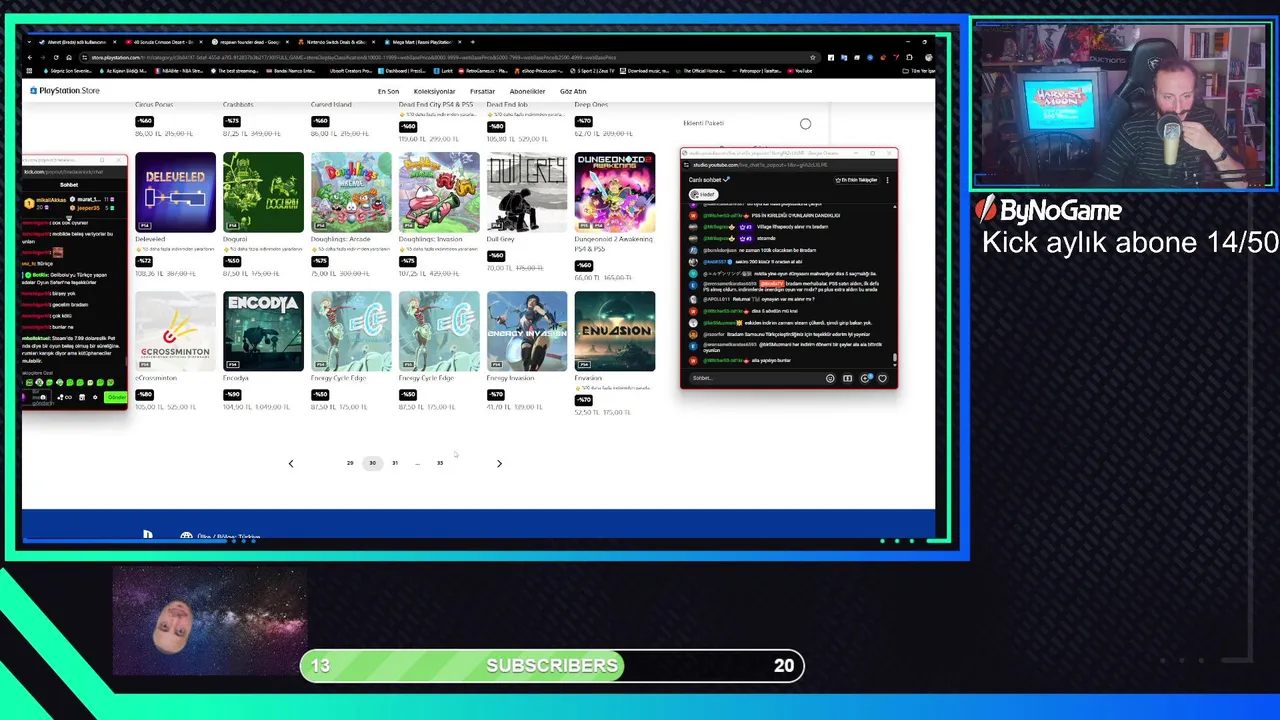Viewport: 1280px width, 720px height.
Task: Open the RetroGames bookmark
Action: coord(484,71)
